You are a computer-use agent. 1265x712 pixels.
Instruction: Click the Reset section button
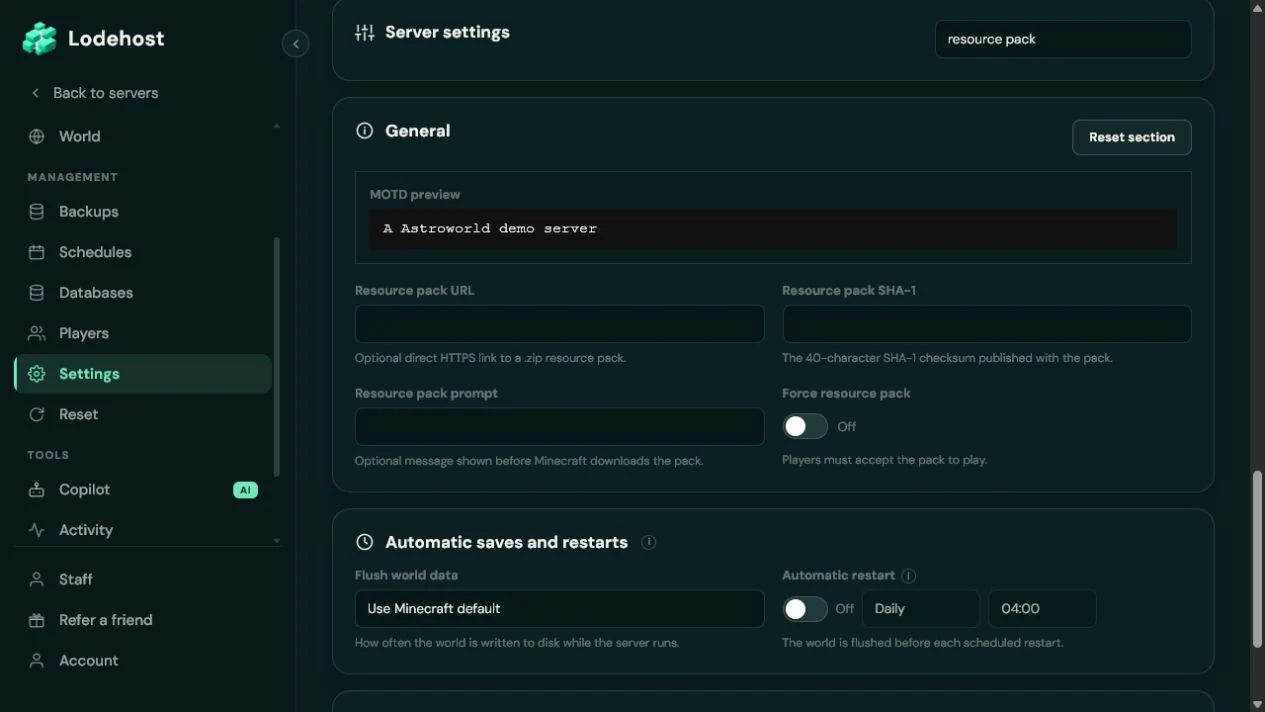coord(1131,138)
